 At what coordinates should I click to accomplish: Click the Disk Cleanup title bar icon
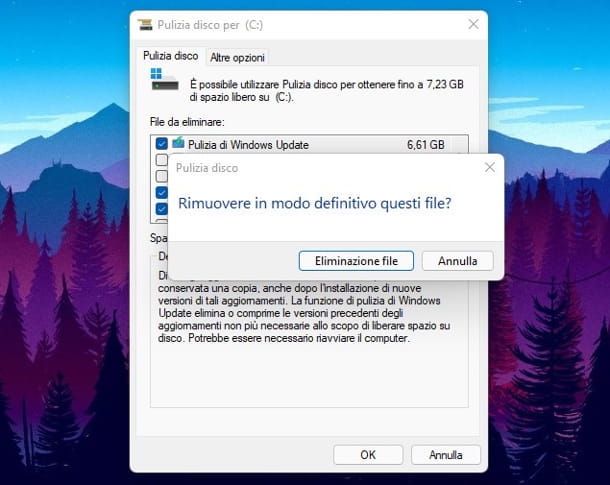click(x=145, y=25)
